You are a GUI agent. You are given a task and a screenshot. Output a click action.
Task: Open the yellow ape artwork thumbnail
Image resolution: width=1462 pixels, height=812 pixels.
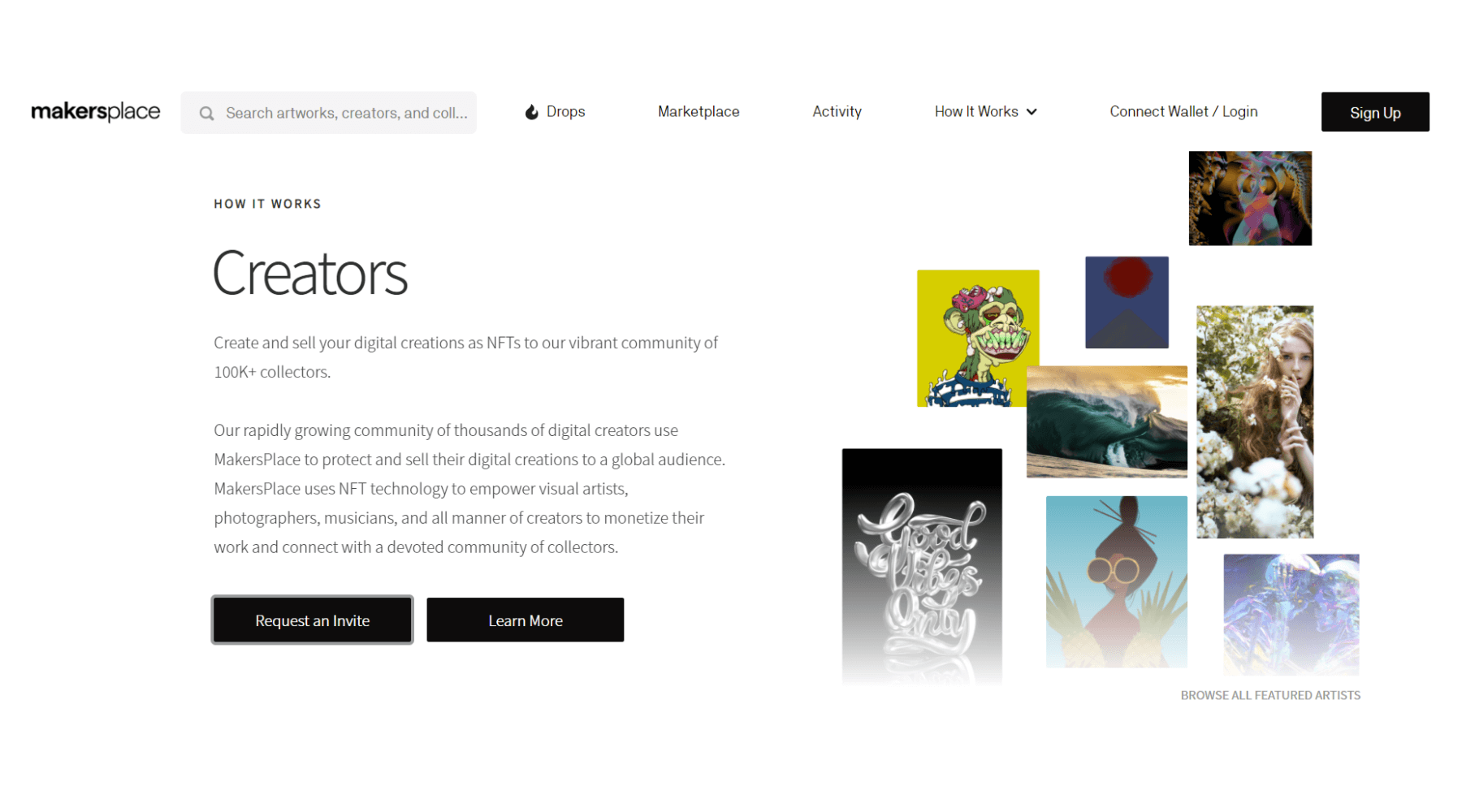pos(978,338)
